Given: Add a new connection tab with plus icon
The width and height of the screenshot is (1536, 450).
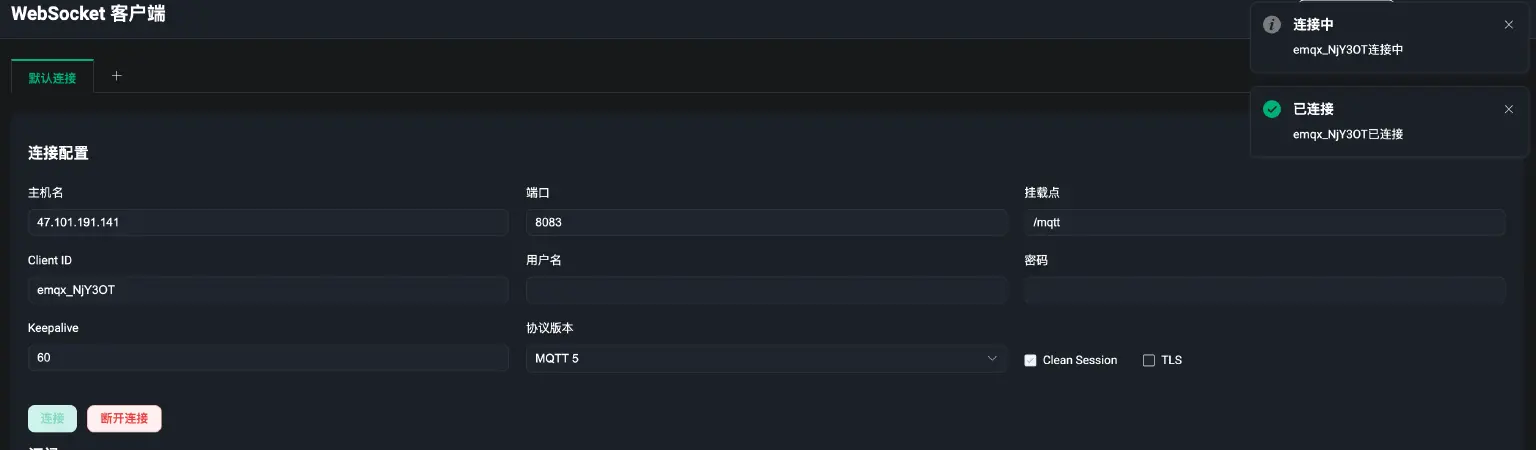Looking at the screenshot, I should [116, 76].
